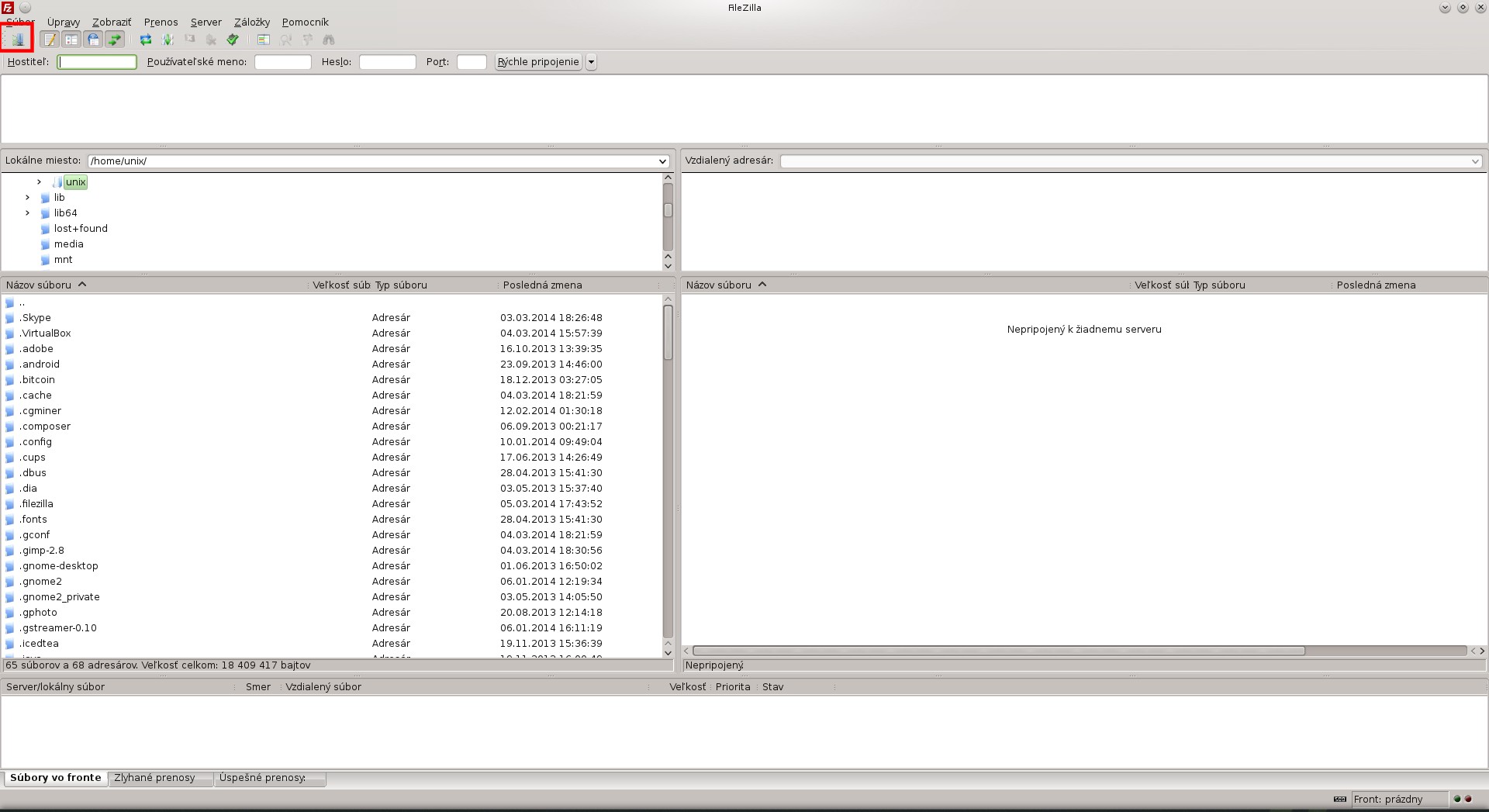Viewport: 1489px width, 812px height.
Task: Click the remote pane horizontal scrollbar
Action: click(998, 651)
